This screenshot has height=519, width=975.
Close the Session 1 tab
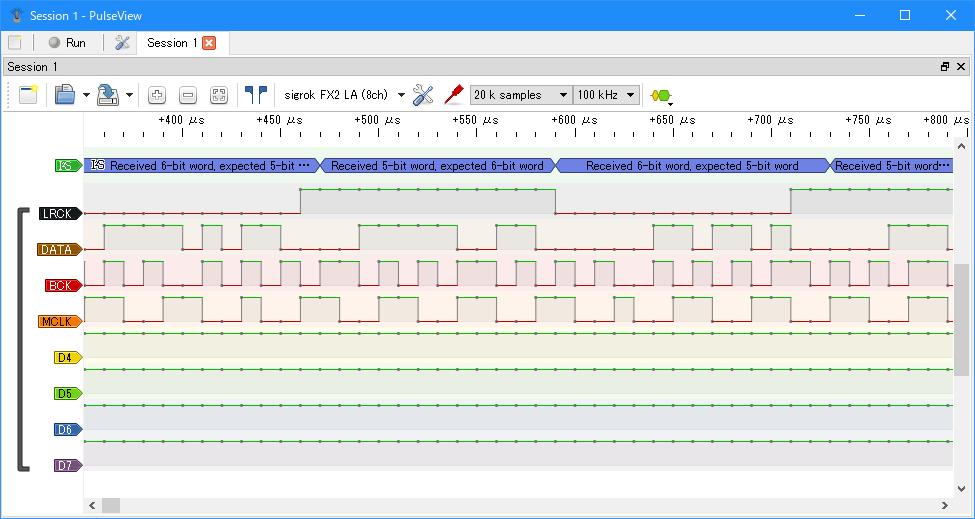coord(210,43)
